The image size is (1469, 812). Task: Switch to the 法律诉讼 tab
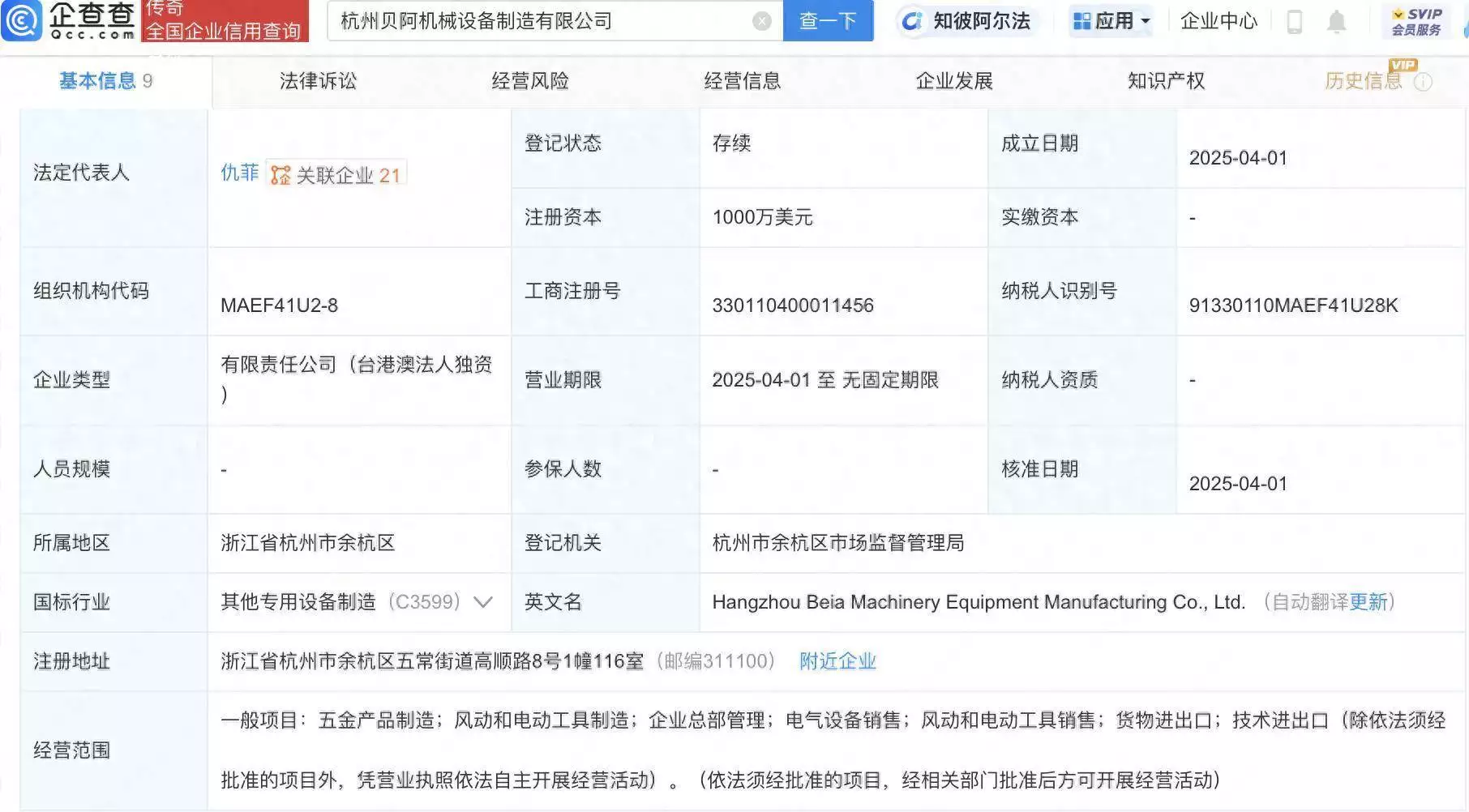[x=318, y=81]
